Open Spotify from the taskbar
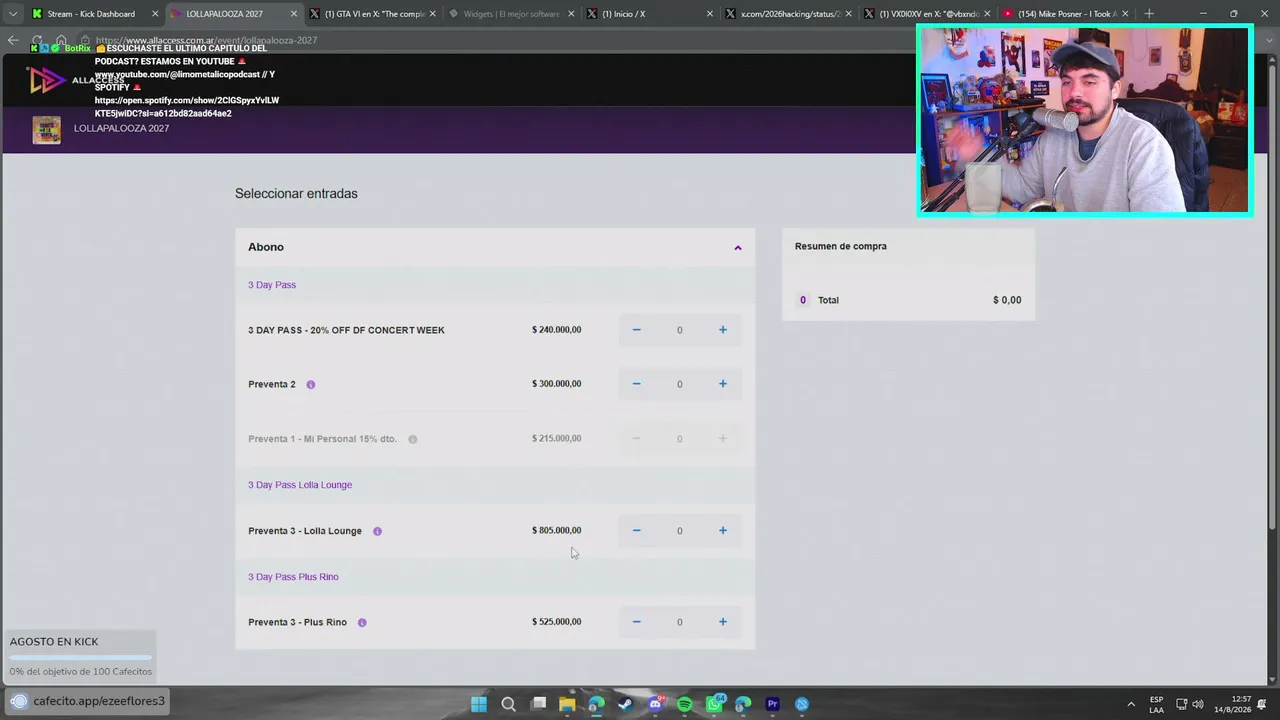This screenshot has width=1280, height=720. click(685, 704)
